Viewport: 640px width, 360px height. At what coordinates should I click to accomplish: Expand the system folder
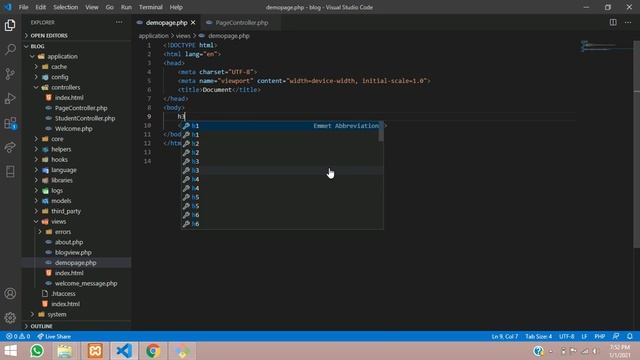click(x=57, y=314)
